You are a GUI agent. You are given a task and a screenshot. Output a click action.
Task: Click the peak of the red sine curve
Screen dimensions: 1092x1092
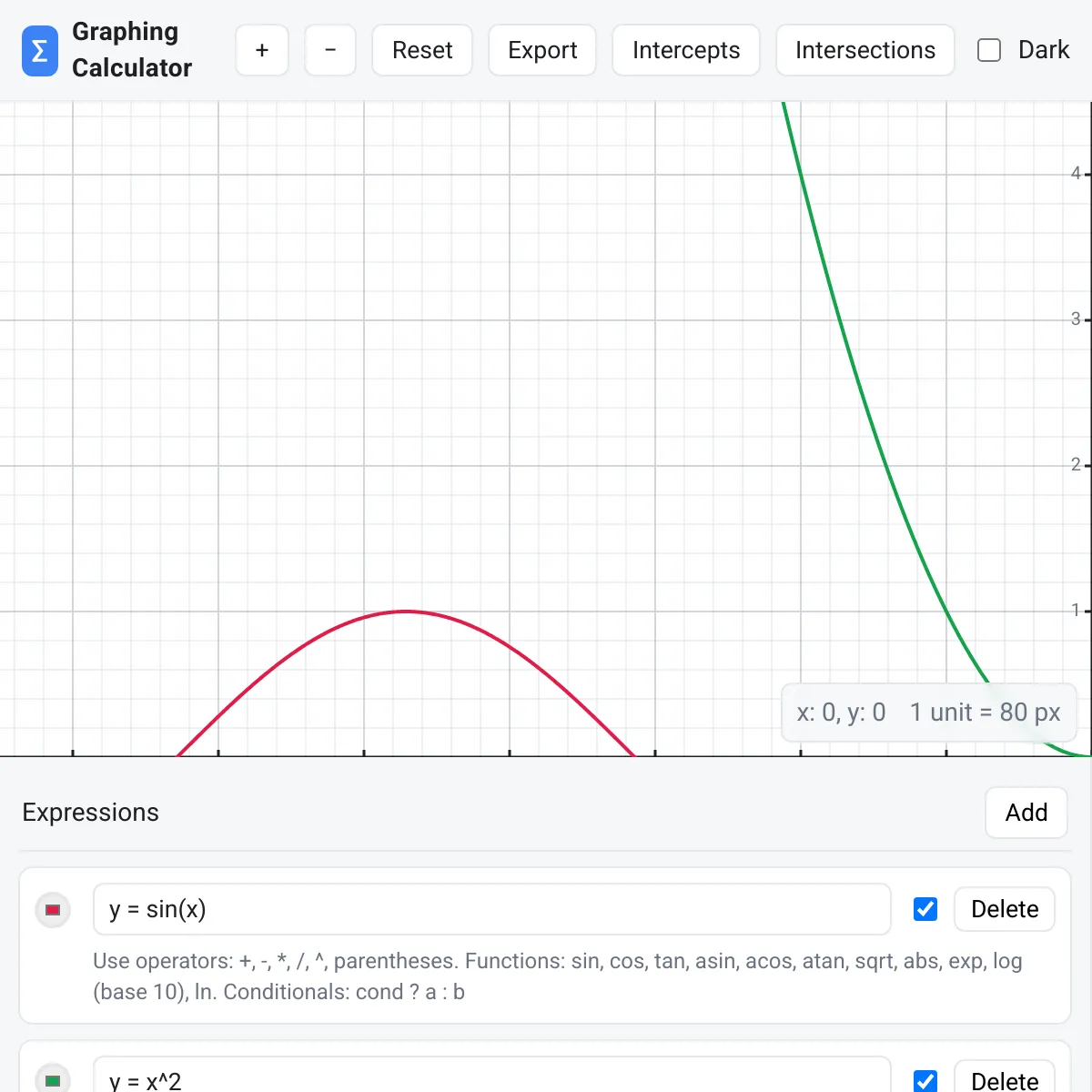pyautogui.click(x=406, y=612)
